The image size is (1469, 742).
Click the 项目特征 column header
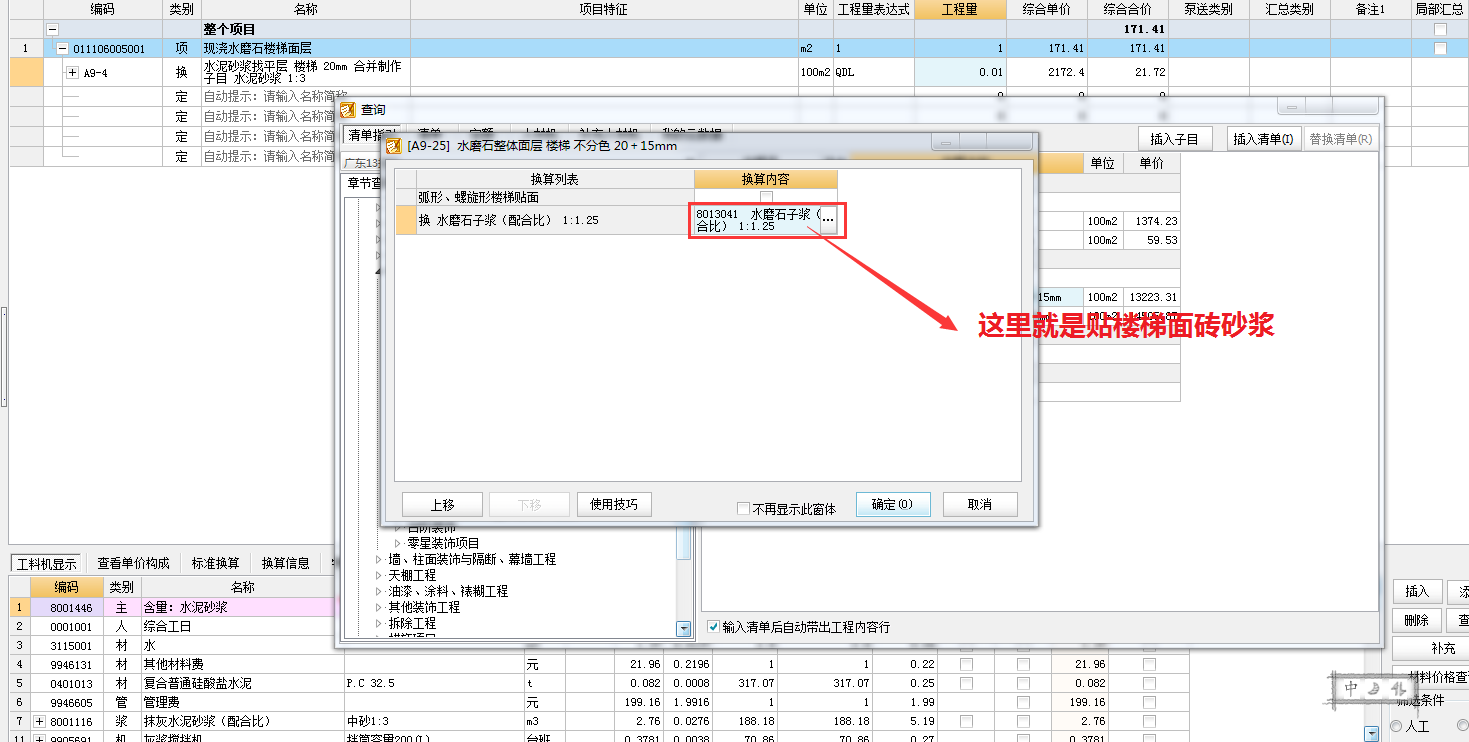(604, 9)
